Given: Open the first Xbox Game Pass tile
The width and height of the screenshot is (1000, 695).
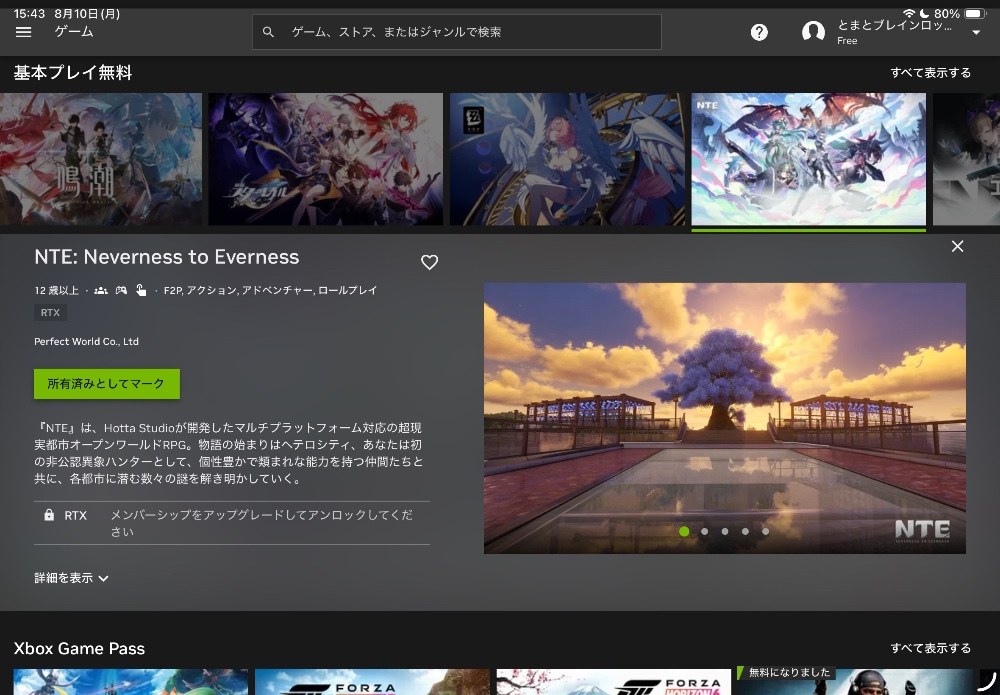Looking at the screenshot, I should click(x=131, y=682).
